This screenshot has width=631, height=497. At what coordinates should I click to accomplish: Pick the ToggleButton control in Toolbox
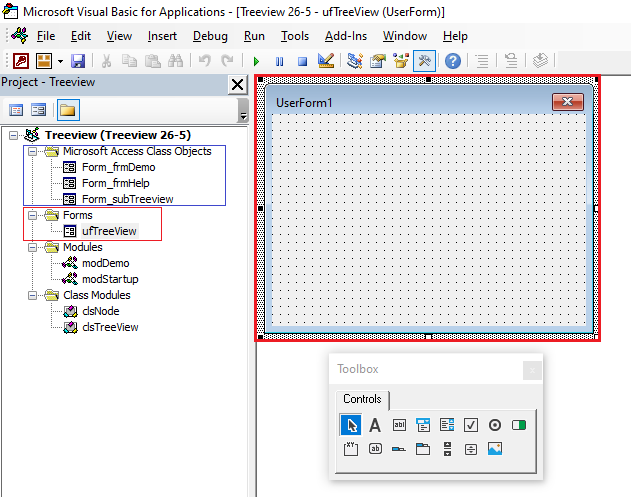519,425
